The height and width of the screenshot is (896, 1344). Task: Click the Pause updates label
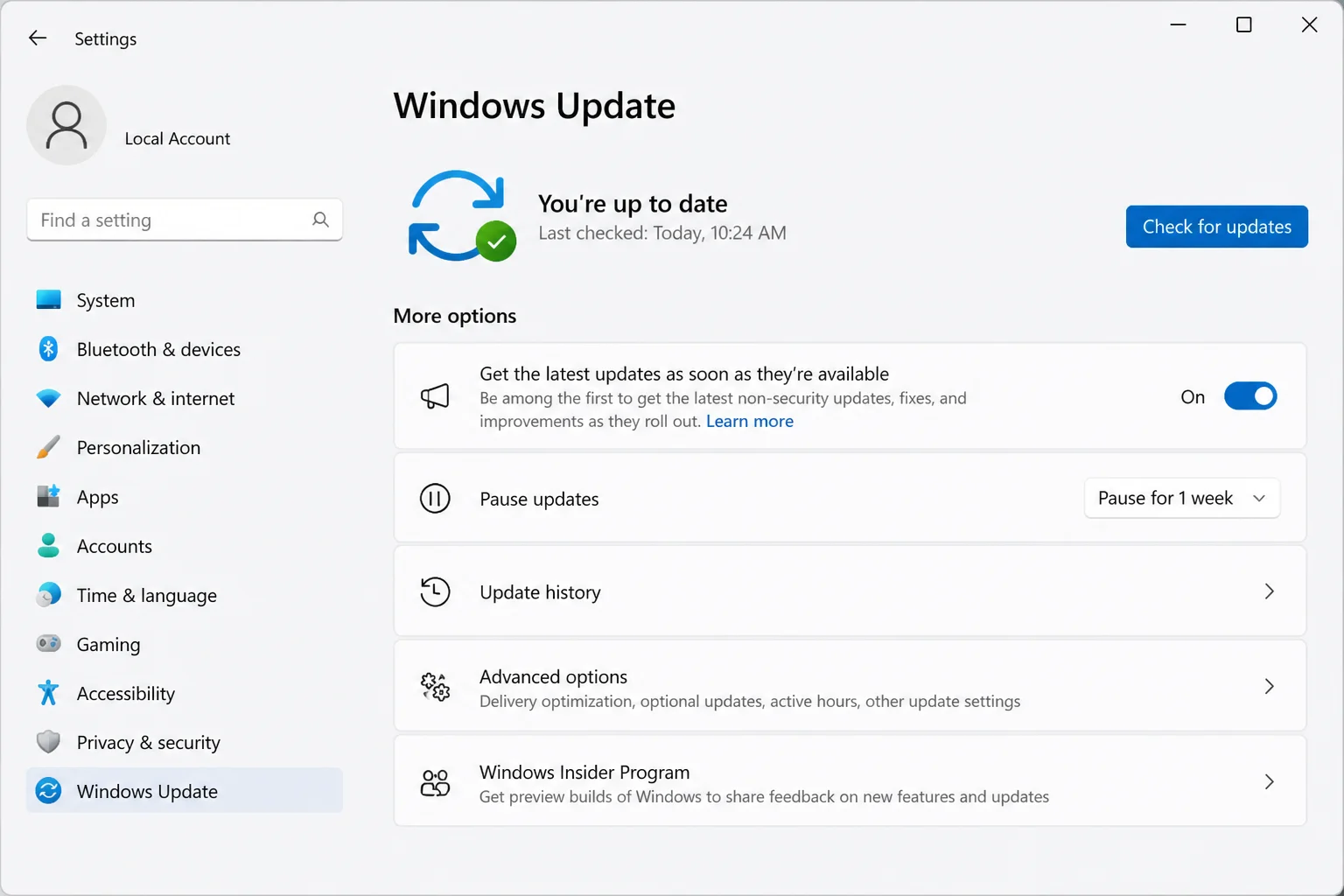pos(539,499)
